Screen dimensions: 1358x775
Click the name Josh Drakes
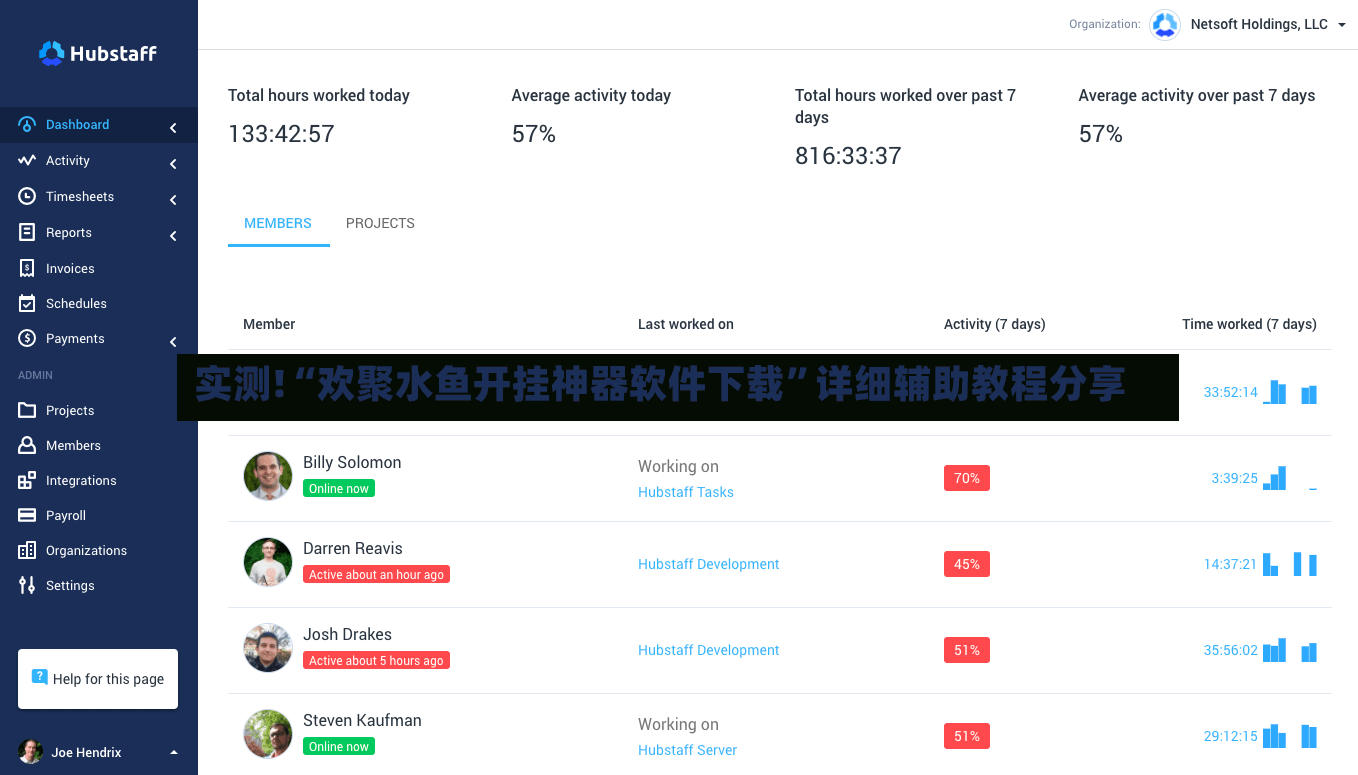click(x=347, y=634)
